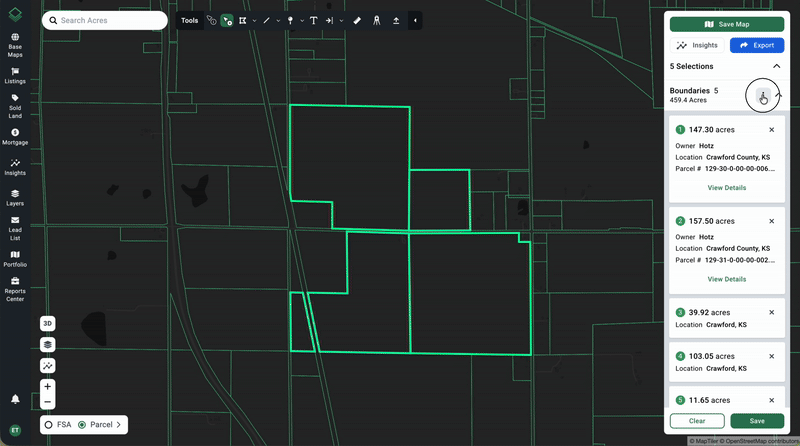Click the map layers stack button
The width and height of the screenshot is (800, 446).
pyautogui.click(x=48, y=344)
